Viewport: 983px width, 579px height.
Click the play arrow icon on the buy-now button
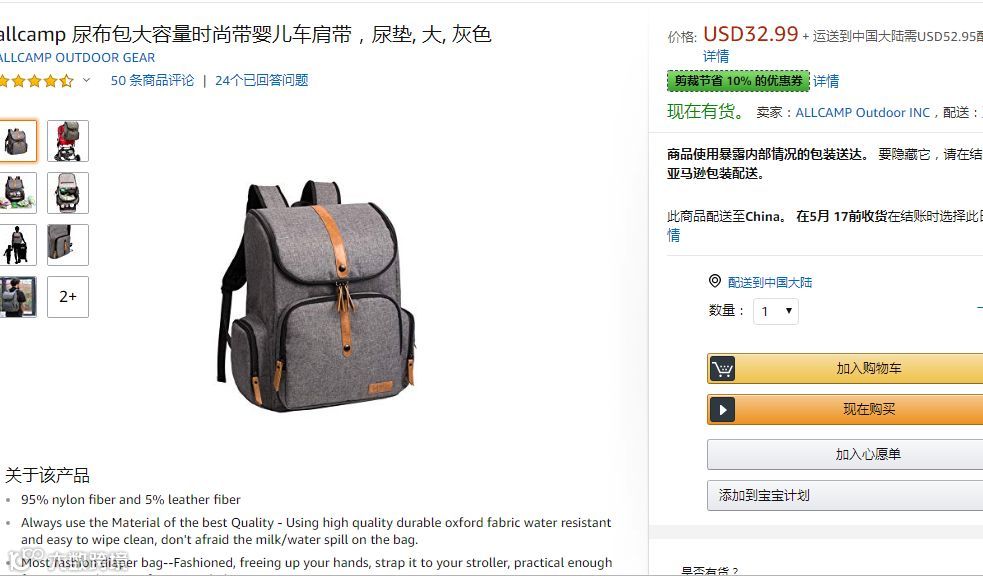722,410
